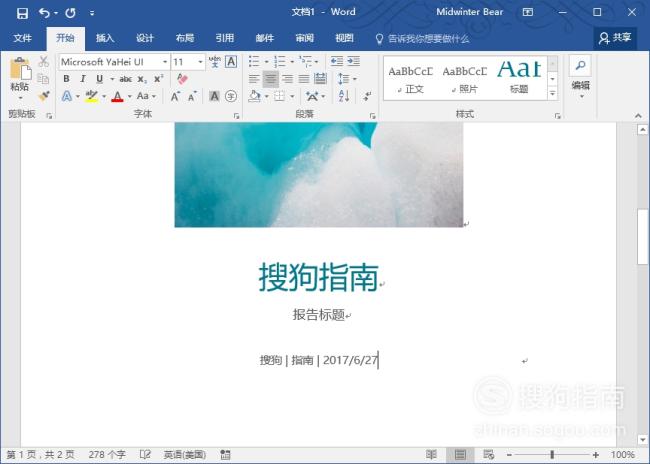Align text right
Screen dimensions: 650x464
click(287, 79)
